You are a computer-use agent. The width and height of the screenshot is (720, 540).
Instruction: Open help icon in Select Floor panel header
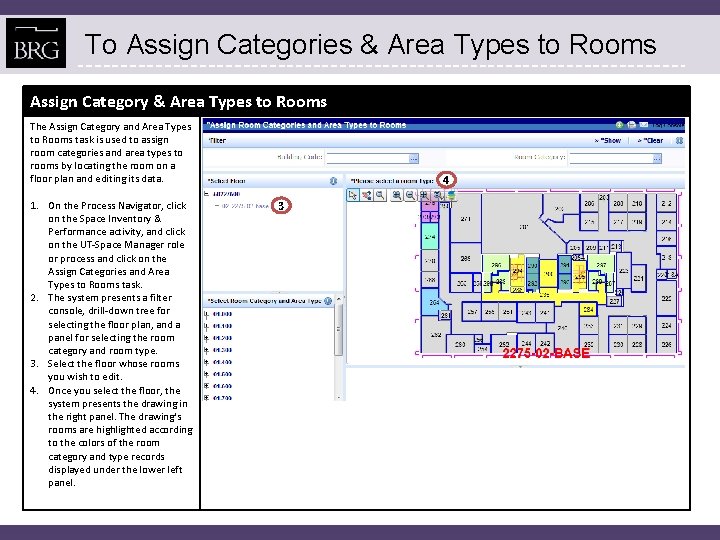pos(333,181)
